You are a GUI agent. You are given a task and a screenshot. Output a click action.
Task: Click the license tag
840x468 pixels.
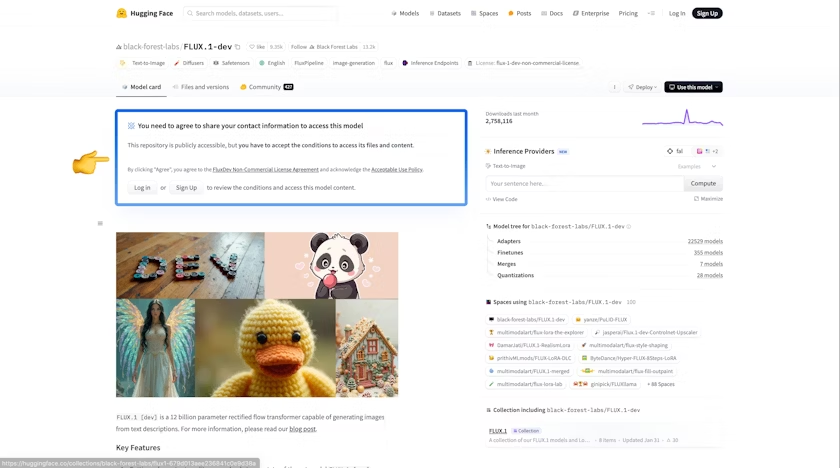pos(523,63)
